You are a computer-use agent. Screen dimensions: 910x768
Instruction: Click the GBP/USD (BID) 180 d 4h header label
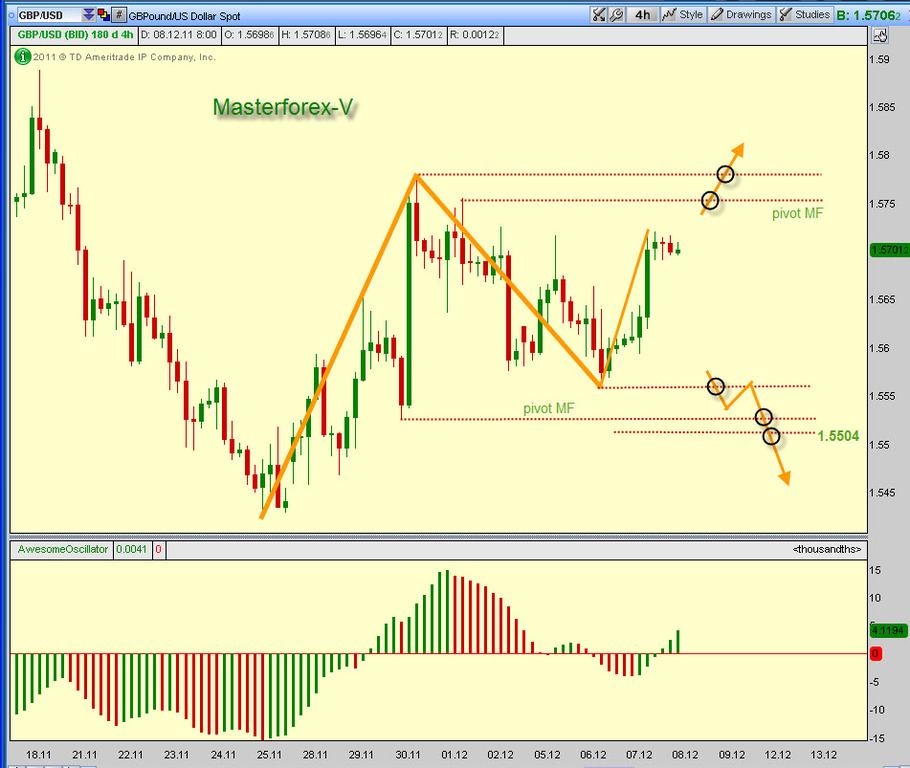pos(75,35)
